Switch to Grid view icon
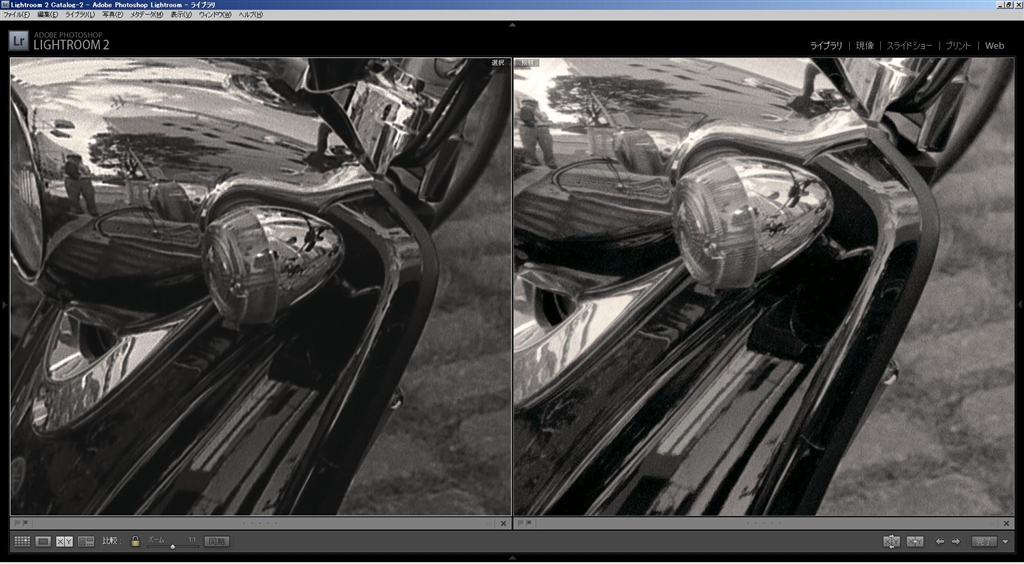Image resolution: width=1024 pixels, height=564 pixels. click(x=22, y=541)
